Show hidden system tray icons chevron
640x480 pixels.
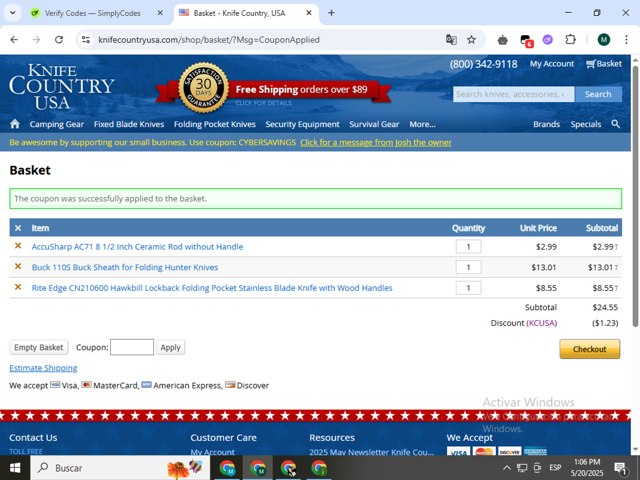pos(507,468)
